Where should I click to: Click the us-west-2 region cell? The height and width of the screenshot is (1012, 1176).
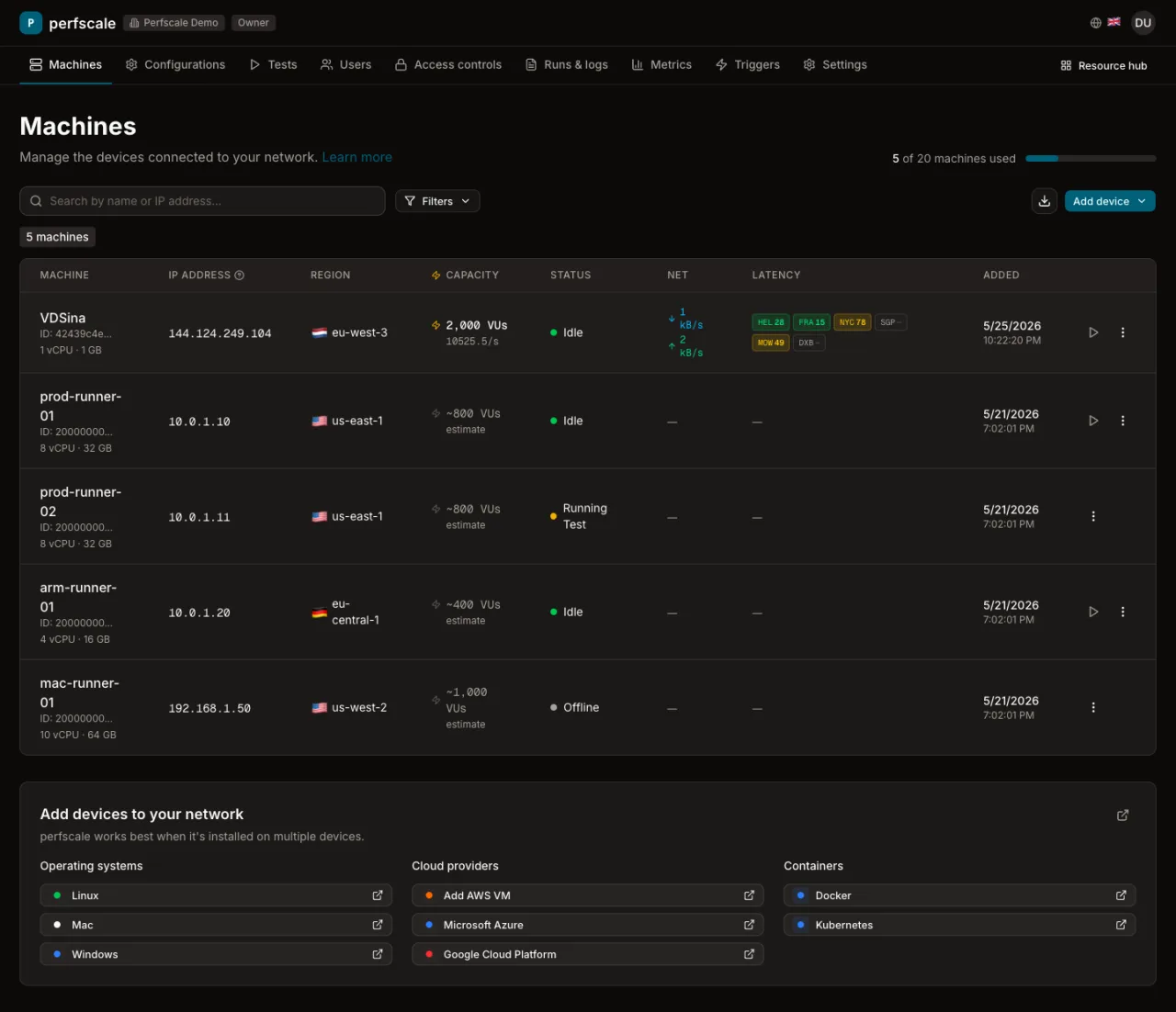click(x=349, y=707)
